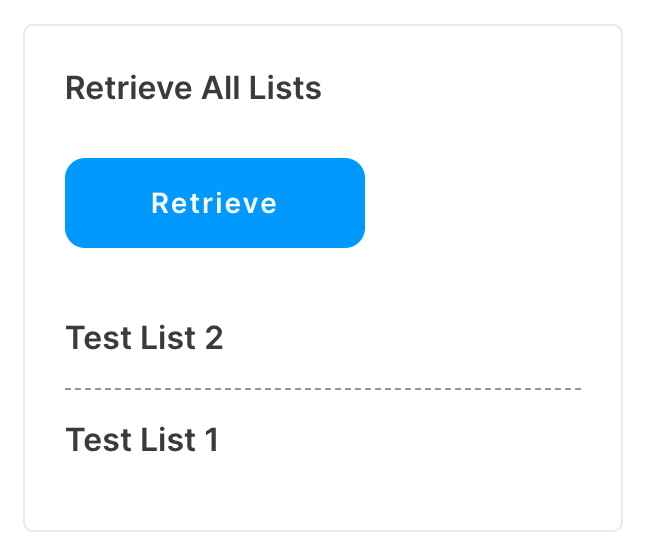Click the word Test in Test List 2
646x558 pixels.
(x=99, y=338)
